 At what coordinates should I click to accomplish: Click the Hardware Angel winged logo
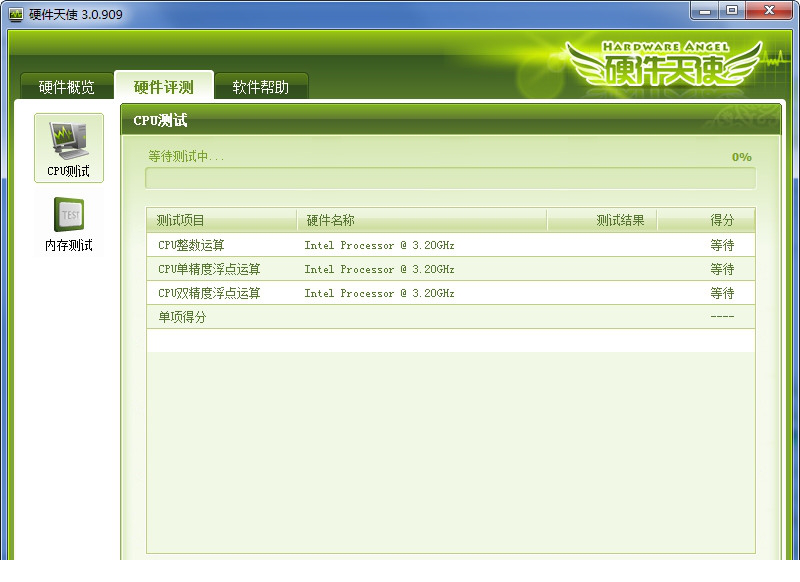pyautogui.click(x=664, y=64)
